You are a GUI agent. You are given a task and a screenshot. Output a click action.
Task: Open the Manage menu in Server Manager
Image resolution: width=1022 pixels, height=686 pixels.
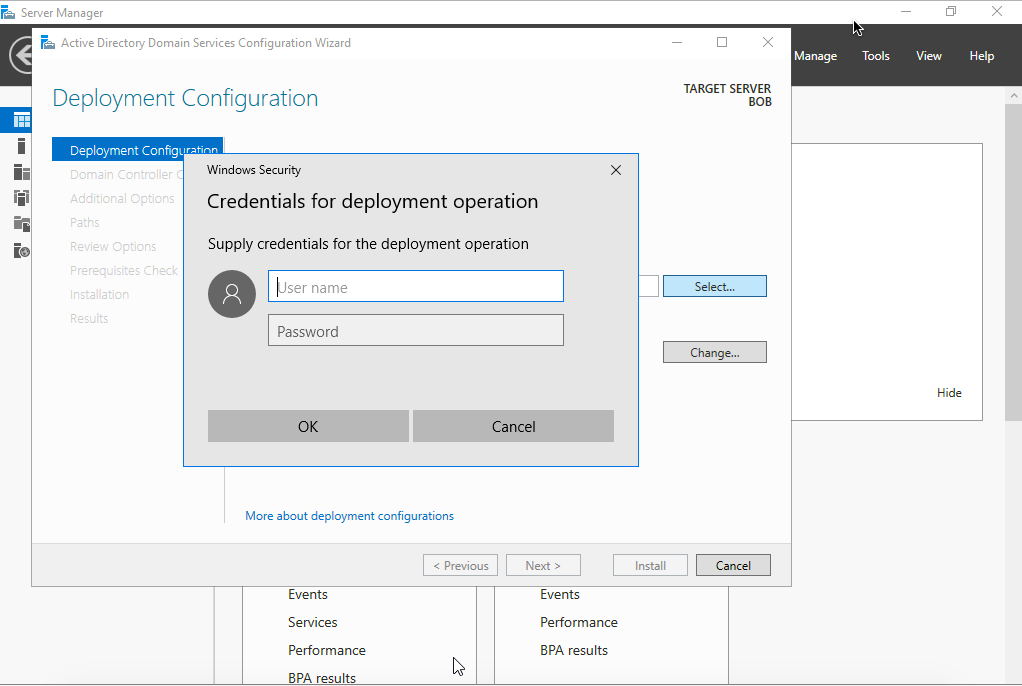coord(815,56)
